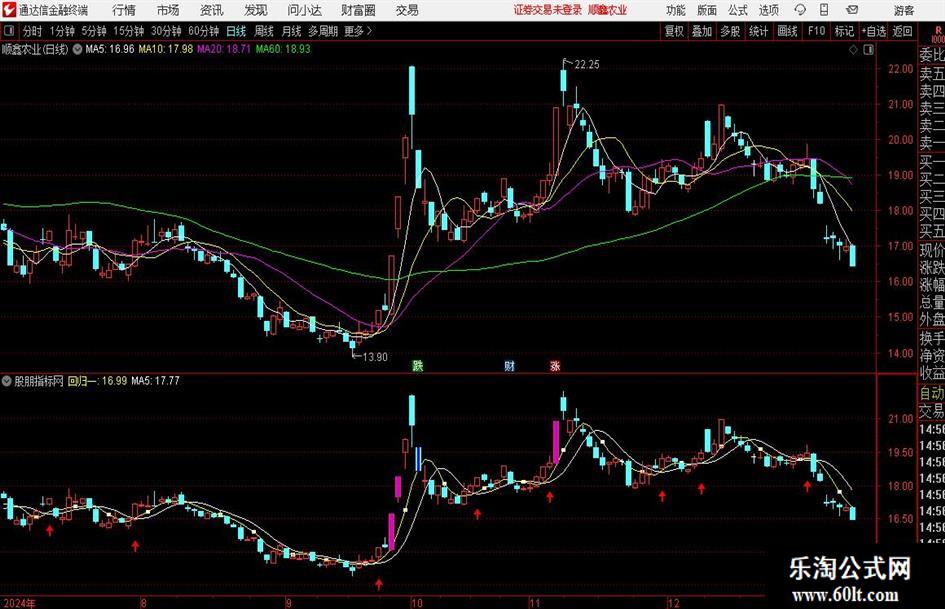Image resolution: width=945 pixels, height=609 pixels.
Task: Switch to the 周线 weekly tab
Action: tap(264, 31)
